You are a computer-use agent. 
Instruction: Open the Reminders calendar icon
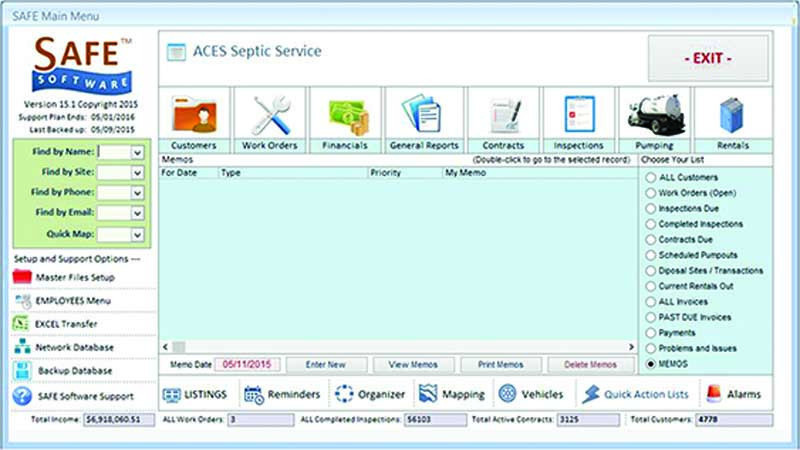tap(254, 395)
